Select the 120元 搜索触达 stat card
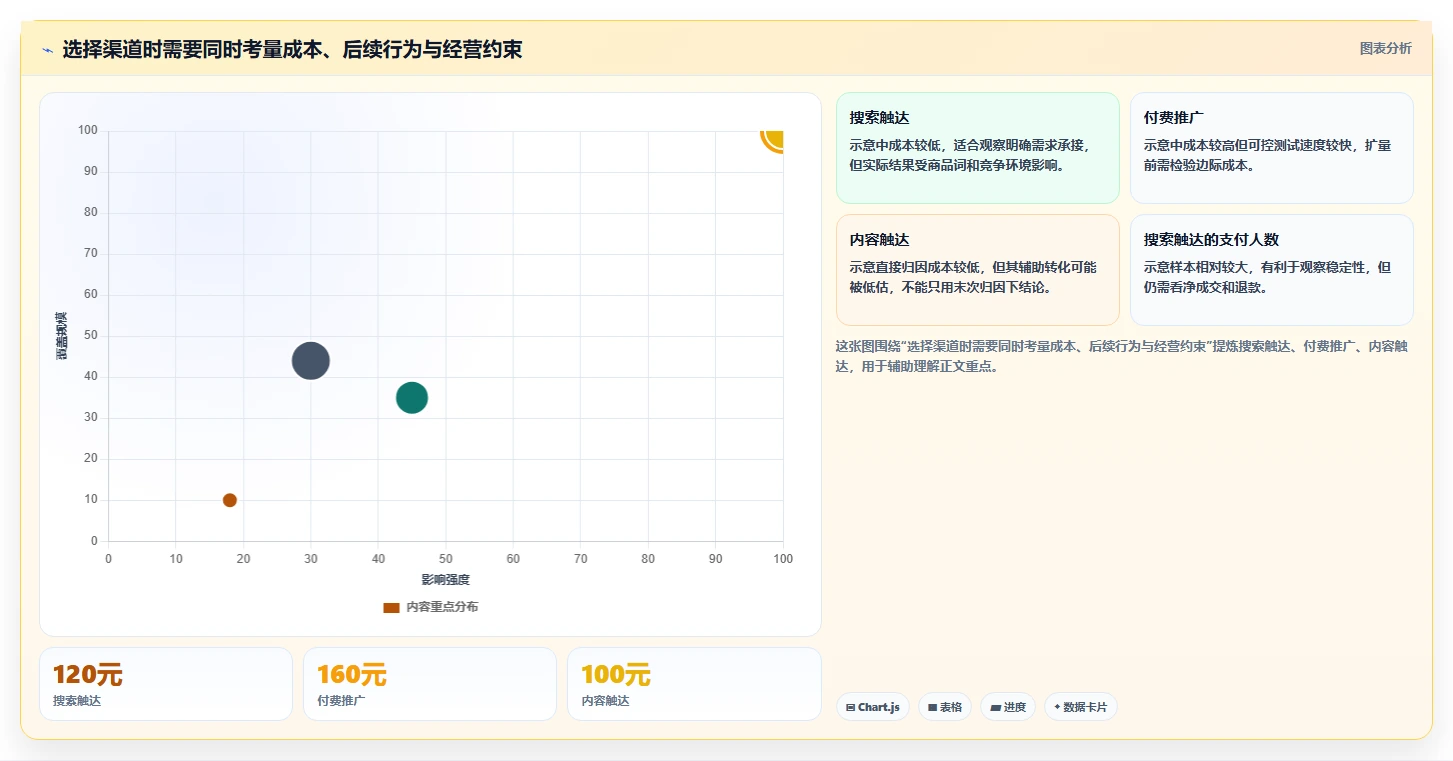Screen dimensions: 1453x761 pos(166,684)
